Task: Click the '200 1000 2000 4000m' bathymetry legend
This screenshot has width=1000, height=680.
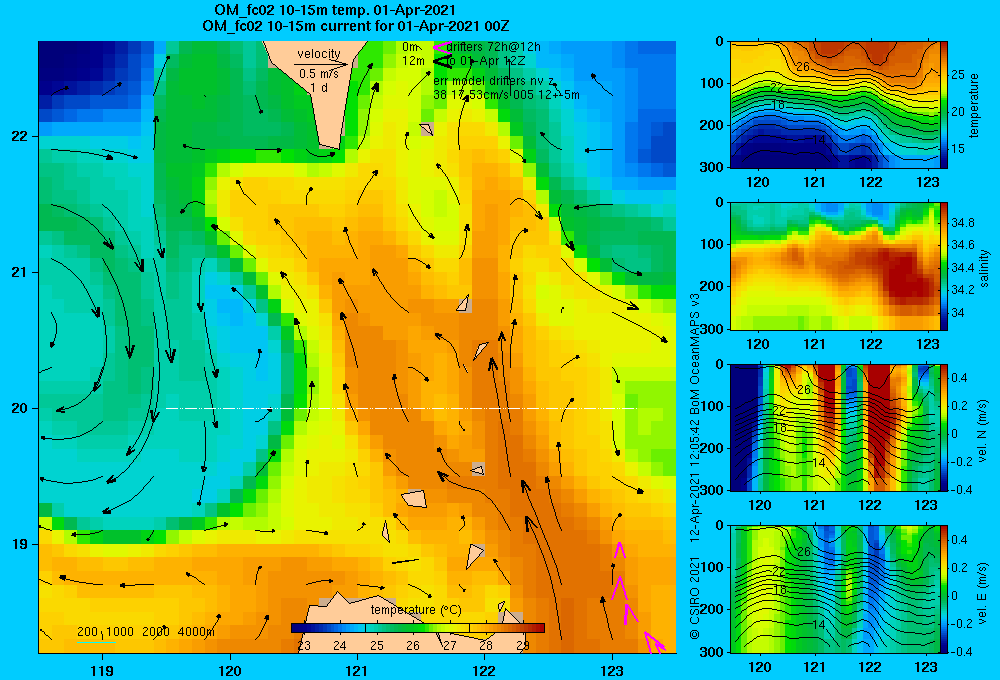Action: coord(146,632)
